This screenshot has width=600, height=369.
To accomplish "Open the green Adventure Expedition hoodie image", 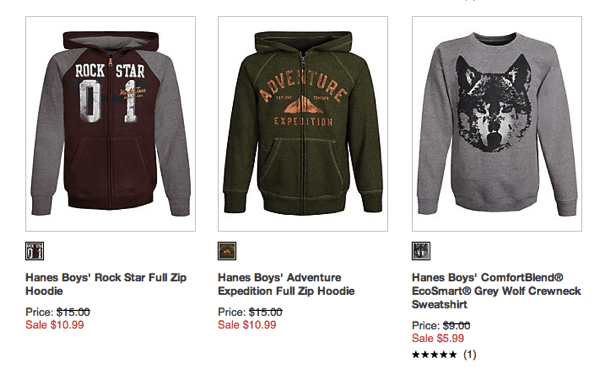I will (x=303, y=124).
